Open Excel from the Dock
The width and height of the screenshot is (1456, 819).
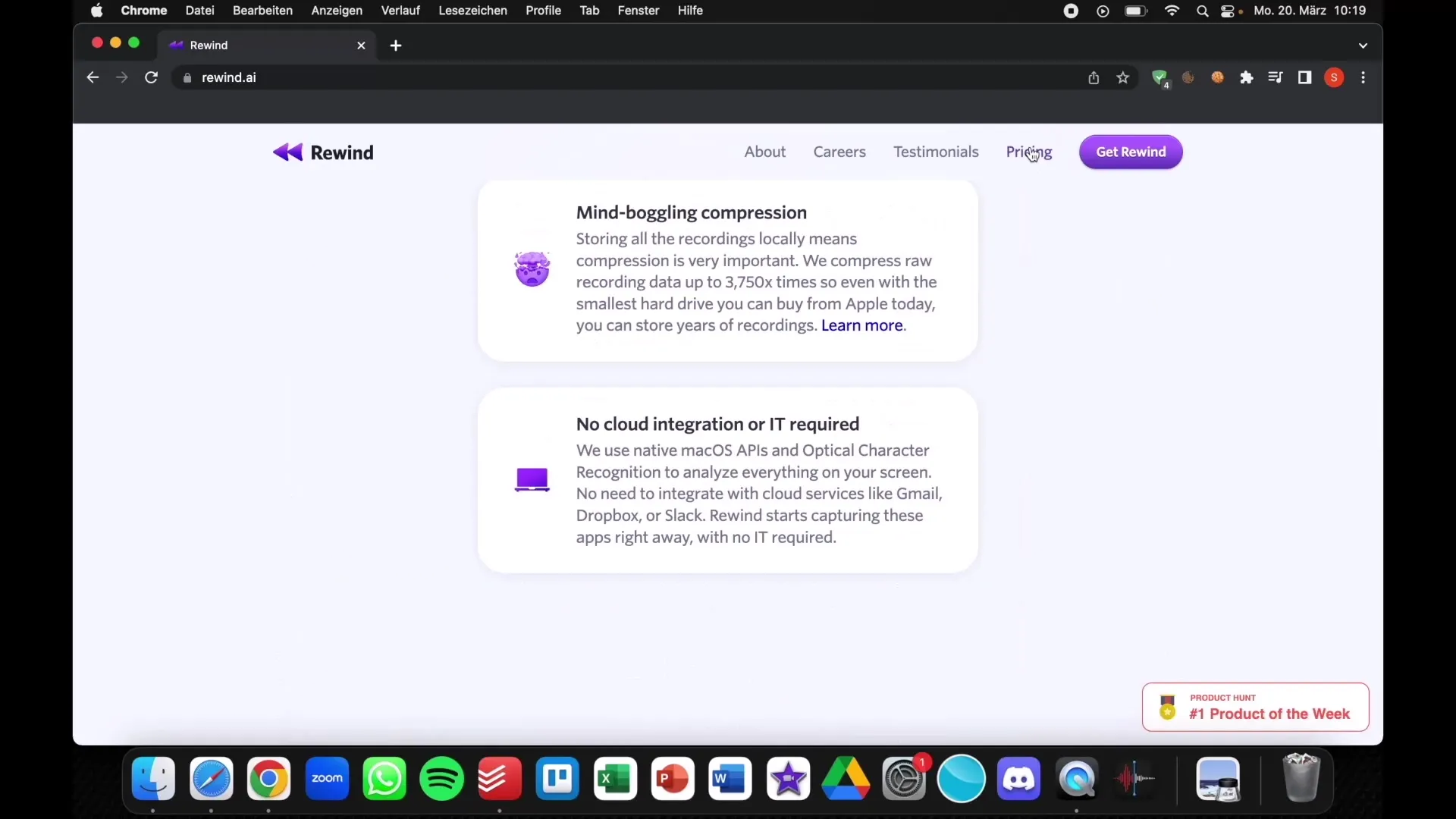point(615,779)
